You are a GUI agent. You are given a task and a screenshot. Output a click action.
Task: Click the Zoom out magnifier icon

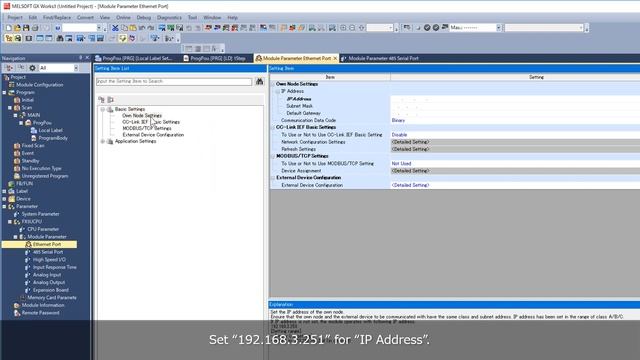click(352, 28)
